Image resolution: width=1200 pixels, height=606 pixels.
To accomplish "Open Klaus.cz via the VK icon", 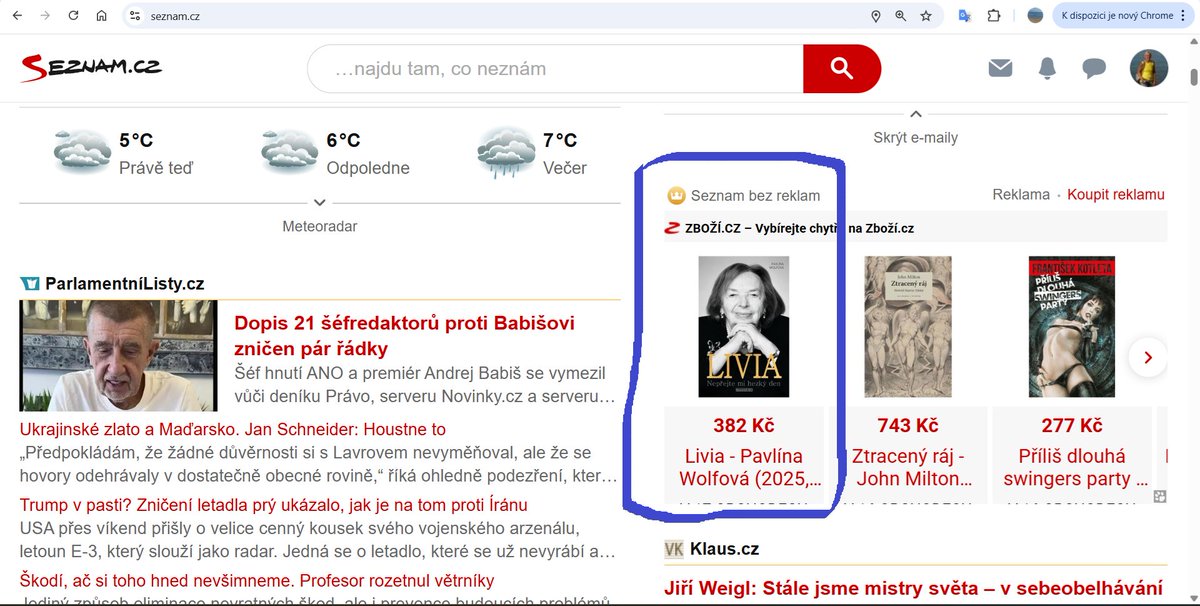I will click(672, 548).
